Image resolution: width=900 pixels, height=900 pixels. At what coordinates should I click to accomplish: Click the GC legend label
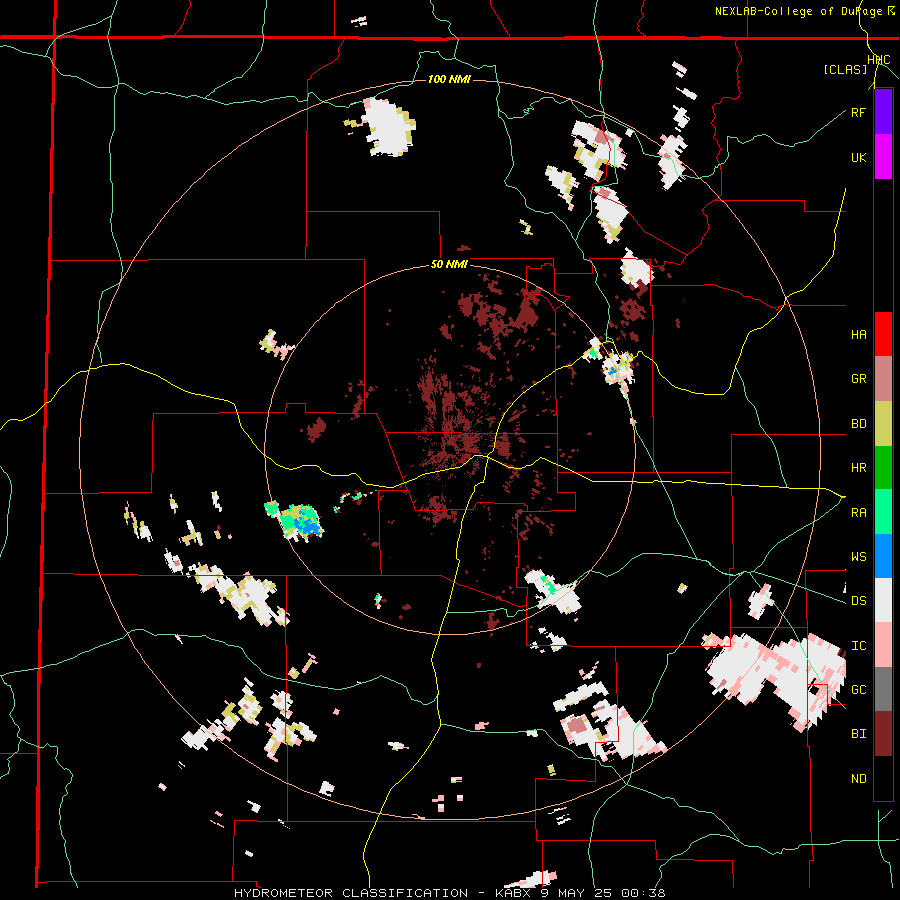858,689
